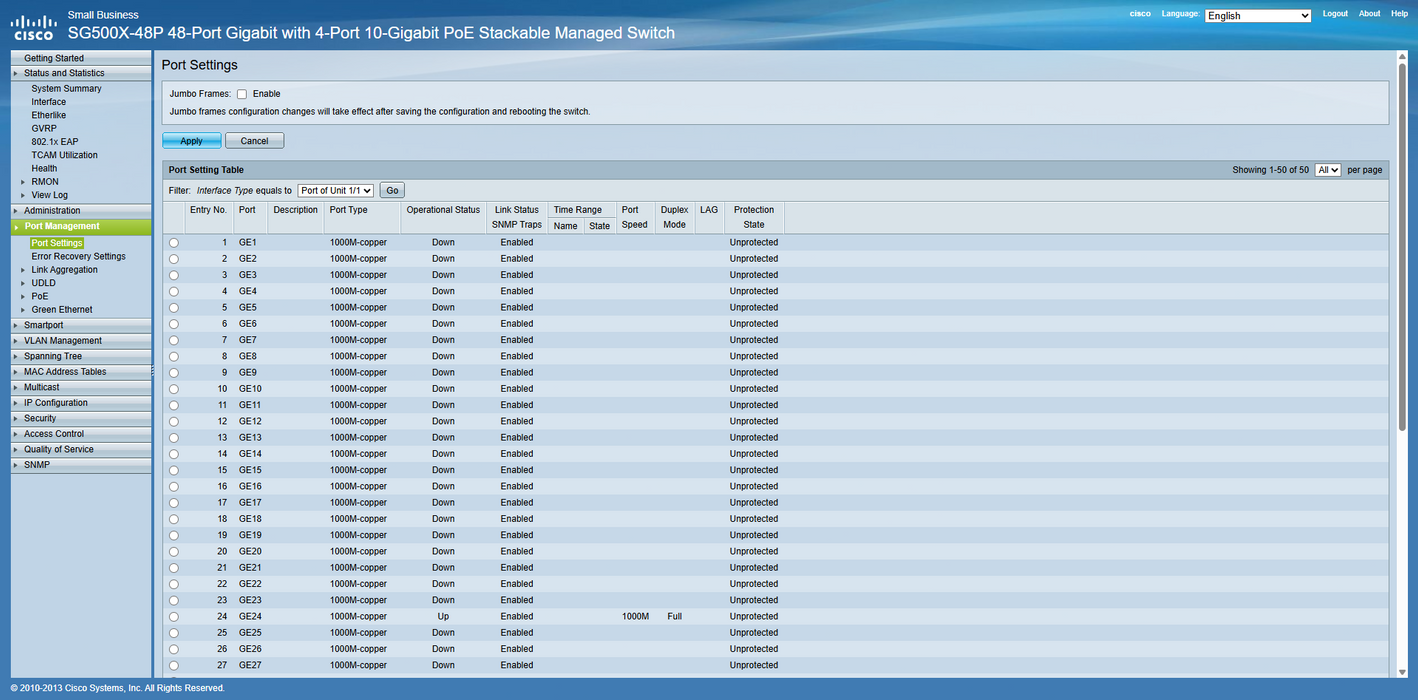This screenshot has width=1418, height=700.
Task: Choose the GE10 row radio button
Action: pos(174,389)
